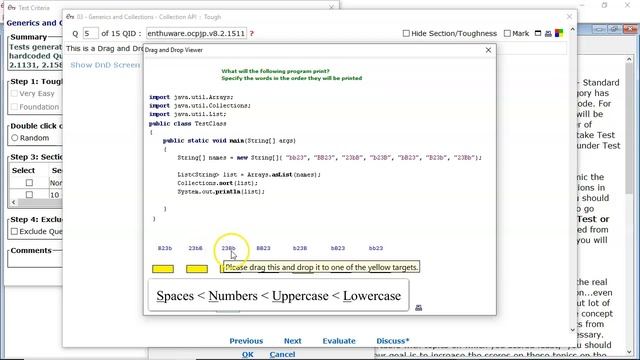The height and width of the screenshot is (360, 640).
Task: Tick the Select checkbox in the 'Nor' row
Action: click(x=29, y=183)
